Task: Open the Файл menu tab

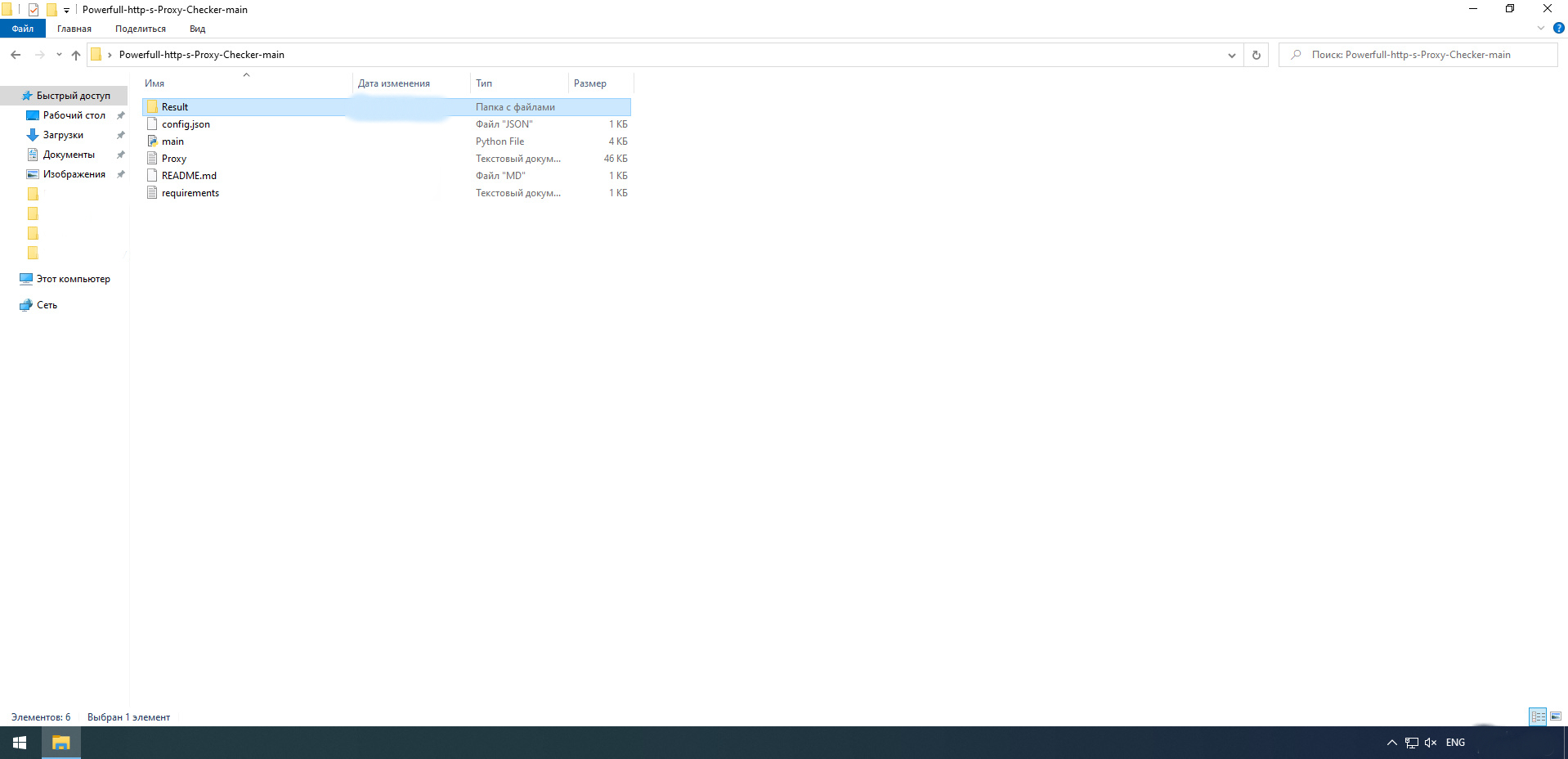Action: [23, 29]
